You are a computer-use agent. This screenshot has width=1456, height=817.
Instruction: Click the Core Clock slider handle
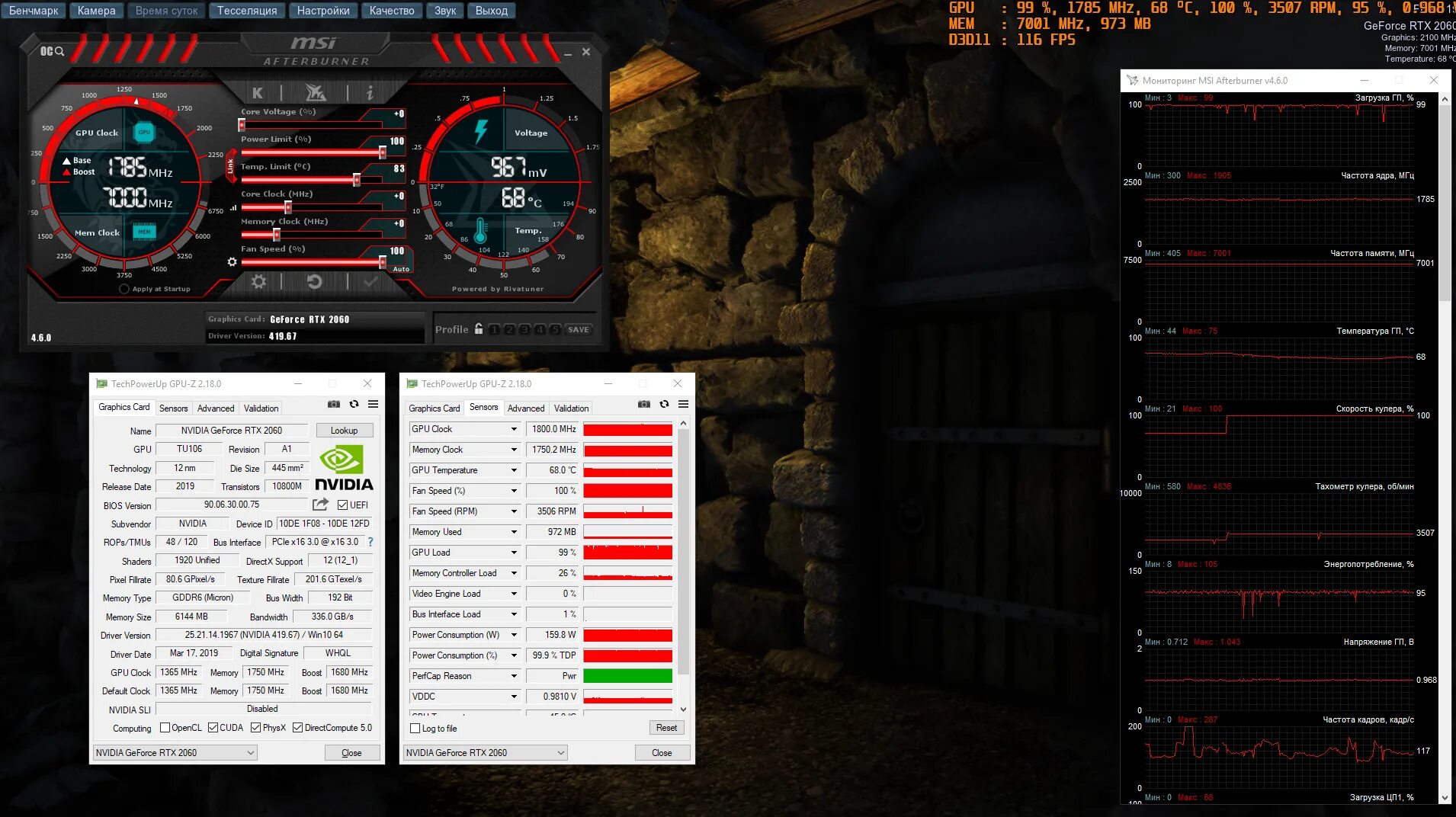tap(287, 207)
